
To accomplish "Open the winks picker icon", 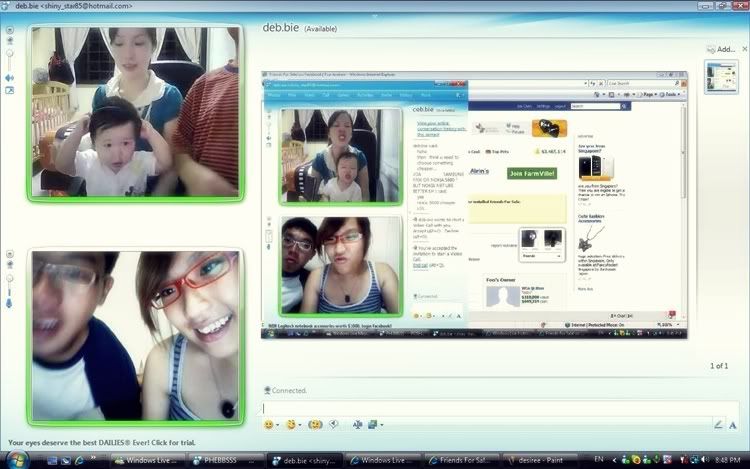I will 290,425.
